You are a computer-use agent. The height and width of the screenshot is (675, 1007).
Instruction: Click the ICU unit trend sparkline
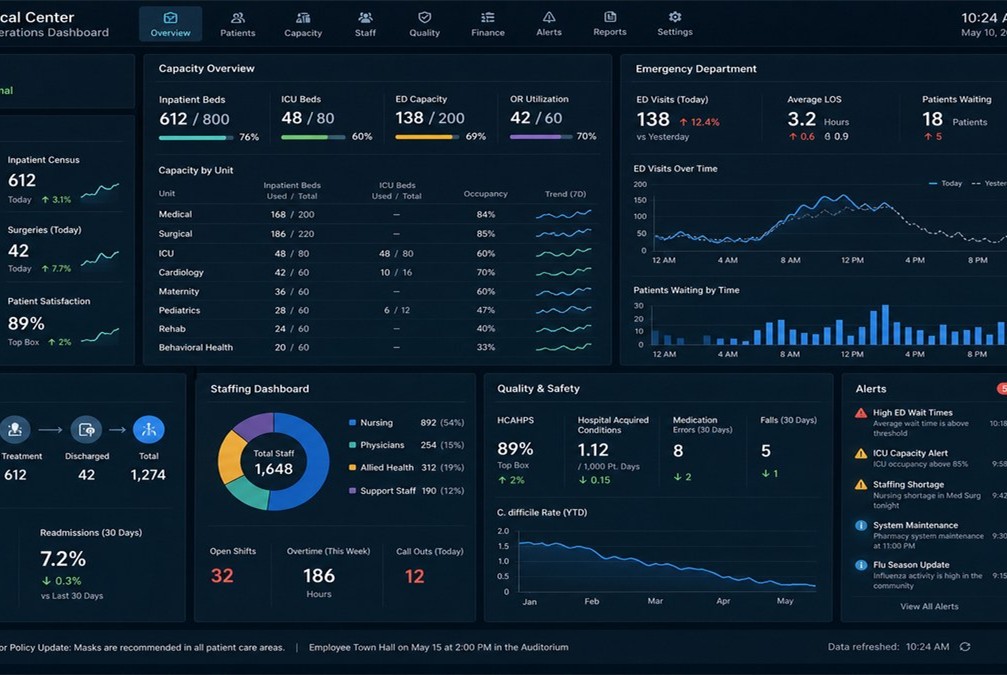click(x=564, y=253)
